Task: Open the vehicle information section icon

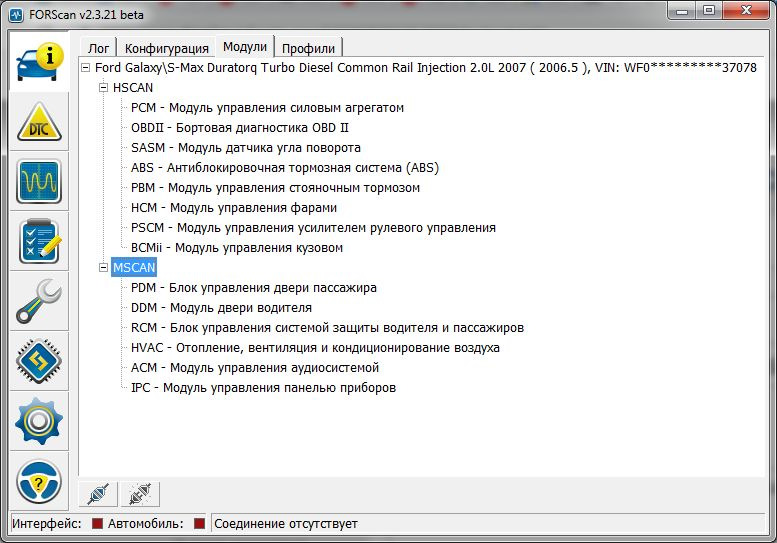Action: pyautogui.click(x=39, y=62)
